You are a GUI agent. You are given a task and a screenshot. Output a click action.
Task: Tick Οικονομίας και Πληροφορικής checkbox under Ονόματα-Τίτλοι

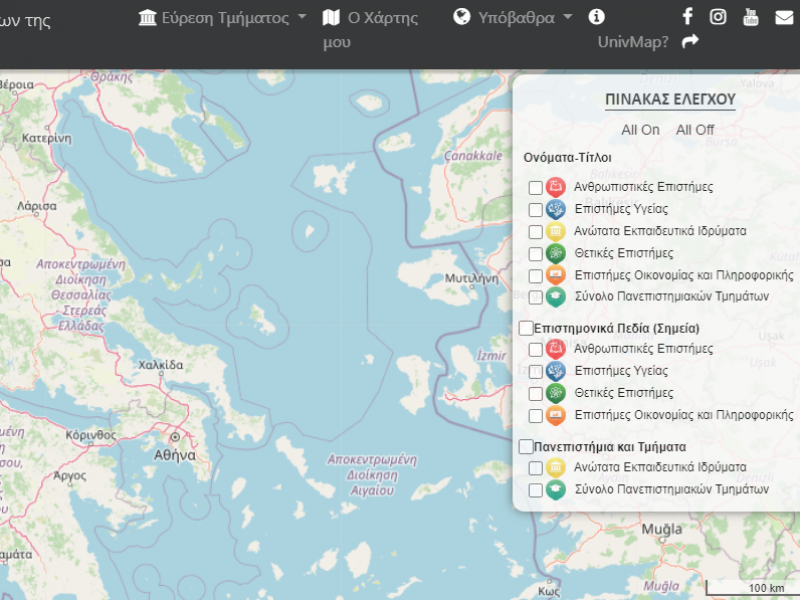(535, 276)
